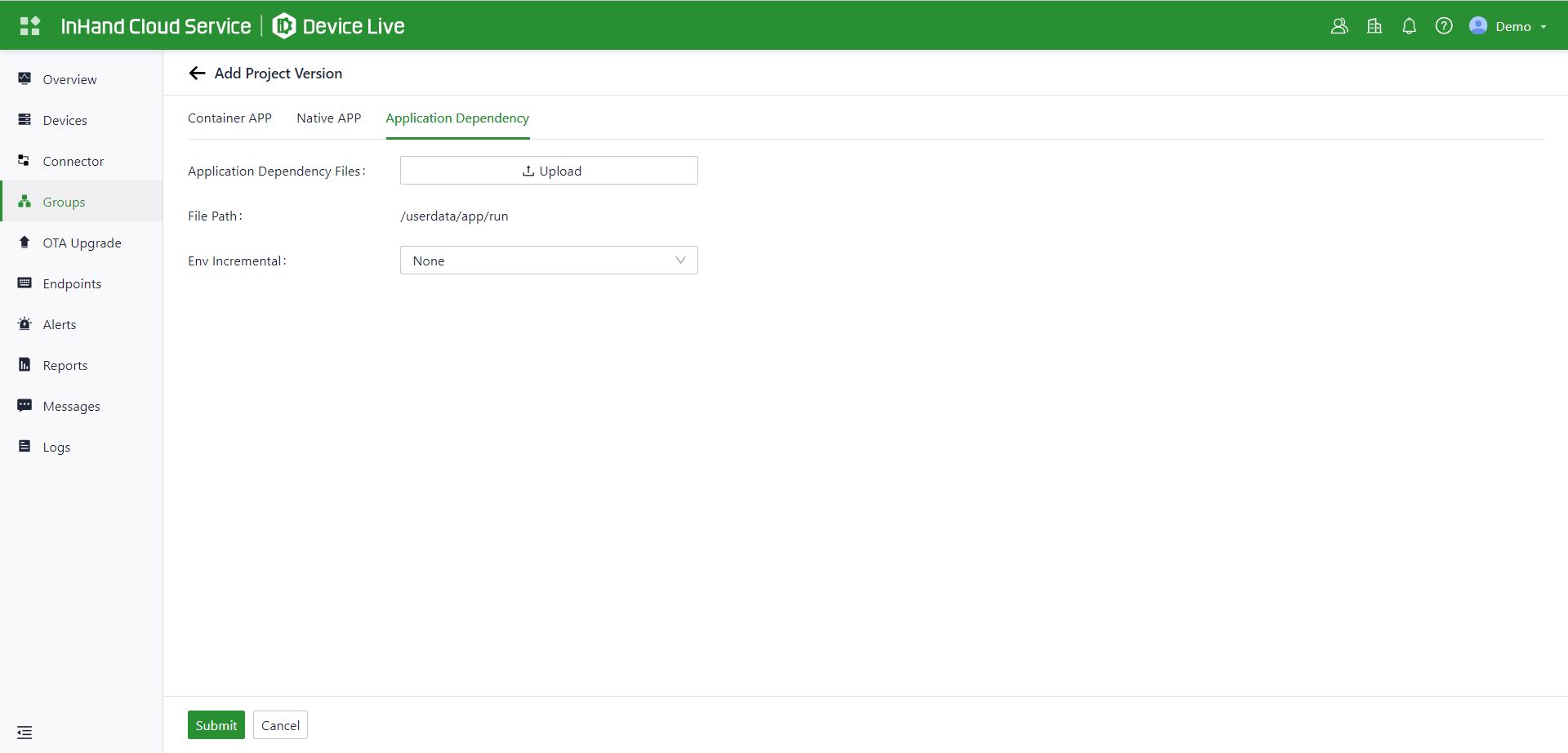
Task: Click the organization building icon
Action: click(x=1374, y=26)
